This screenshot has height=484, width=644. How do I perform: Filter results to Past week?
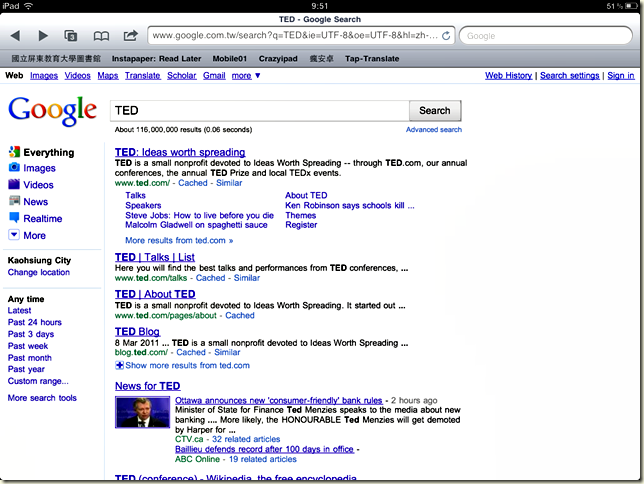coord(28,346)
